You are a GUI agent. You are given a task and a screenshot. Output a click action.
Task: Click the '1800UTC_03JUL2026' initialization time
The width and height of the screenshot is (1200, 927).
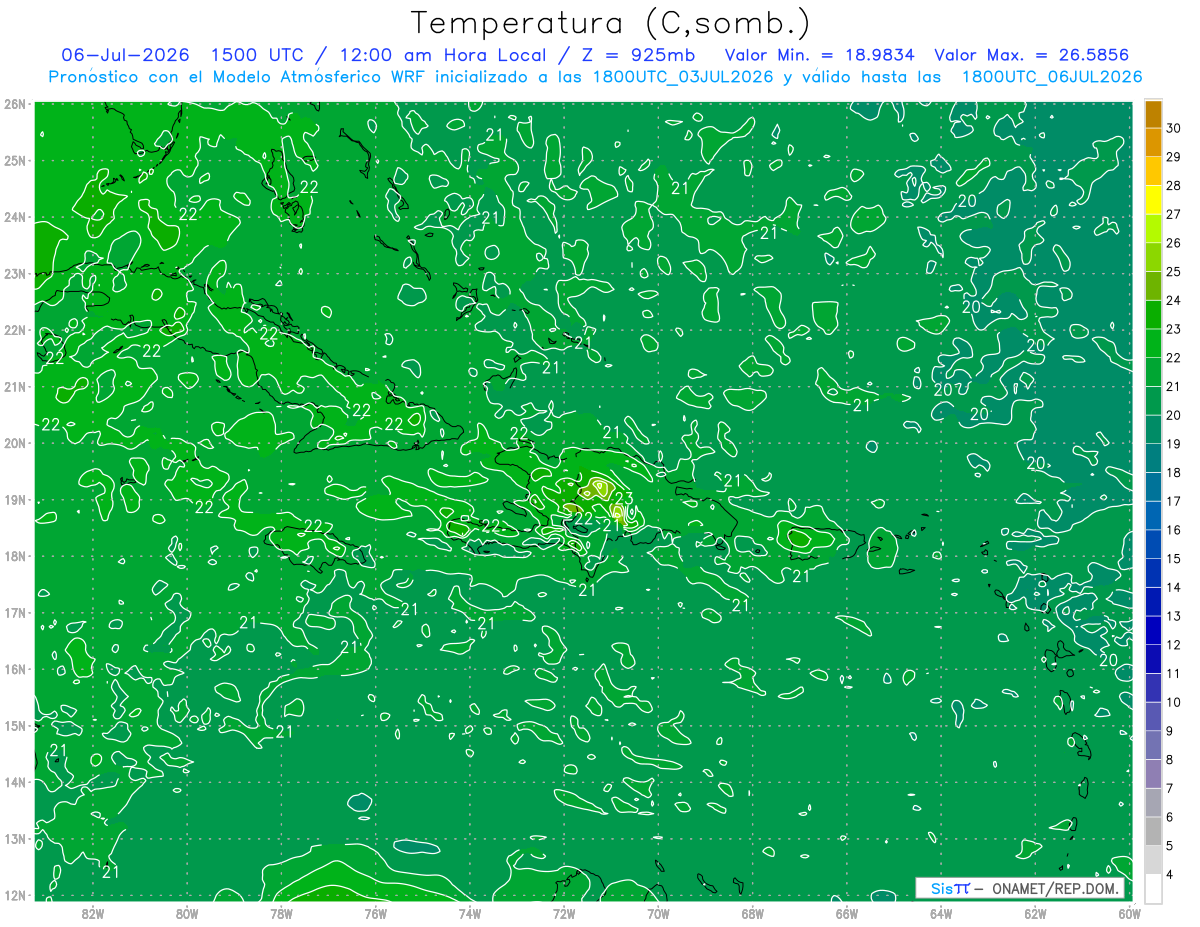(x=682, y=77)
